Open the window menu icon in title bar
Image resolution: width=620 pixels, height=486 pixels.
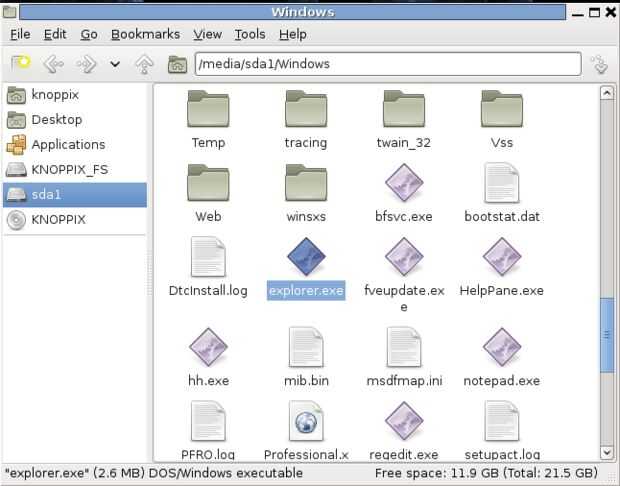[9, 12]
